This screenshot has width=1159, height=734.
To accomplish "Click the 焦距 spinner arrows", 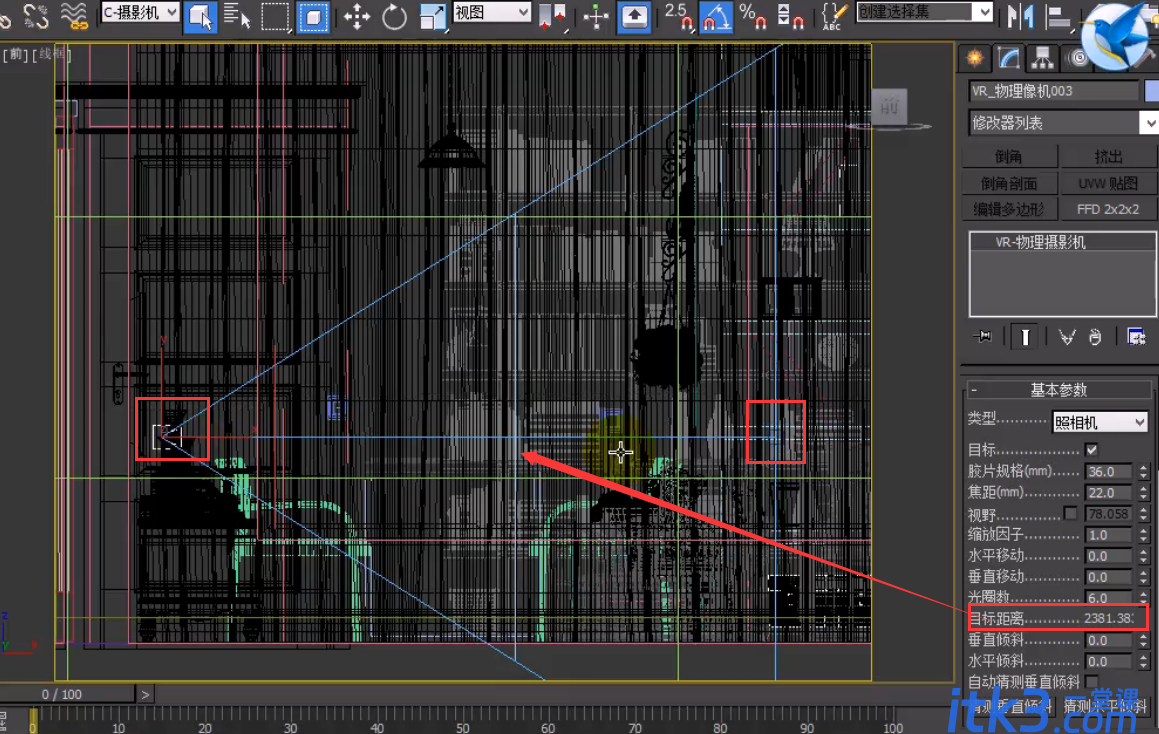I will (1143, 492).
